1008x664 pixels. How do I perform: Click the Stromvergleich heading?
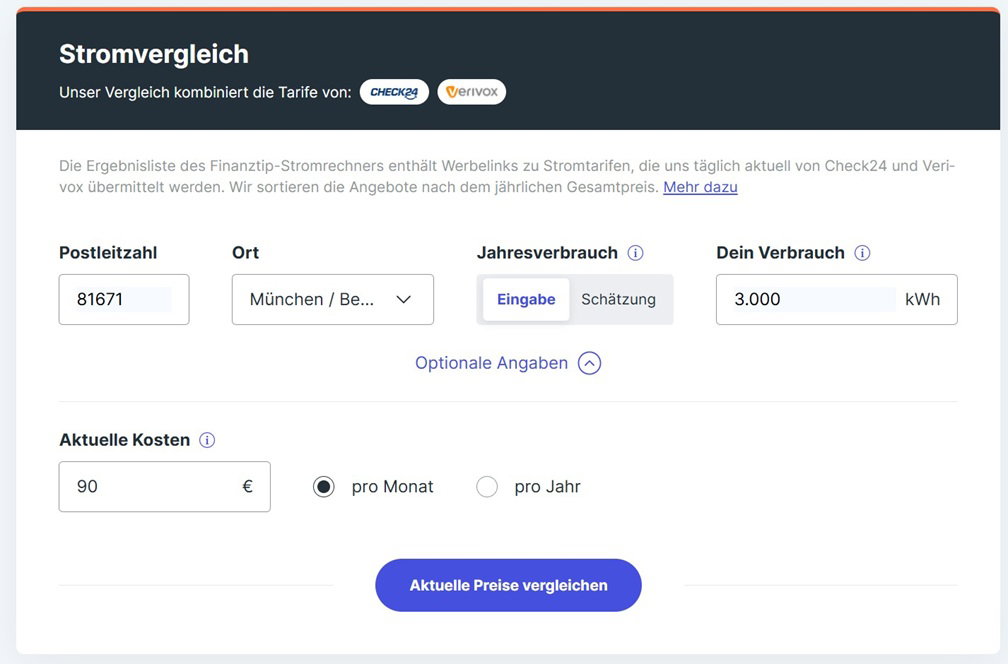tap(154, 54)
